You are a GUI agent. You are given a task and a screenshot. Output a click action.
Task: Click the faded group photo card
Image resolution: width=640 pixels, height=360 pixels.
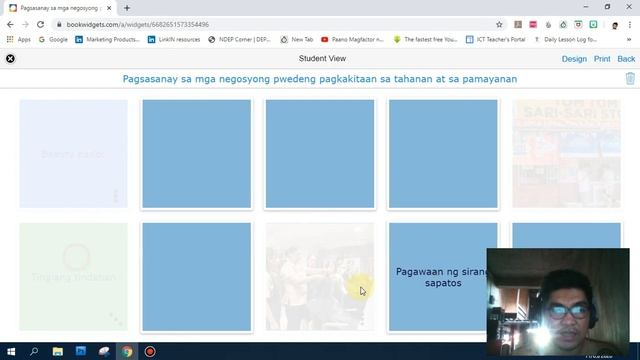pos(320,277)
